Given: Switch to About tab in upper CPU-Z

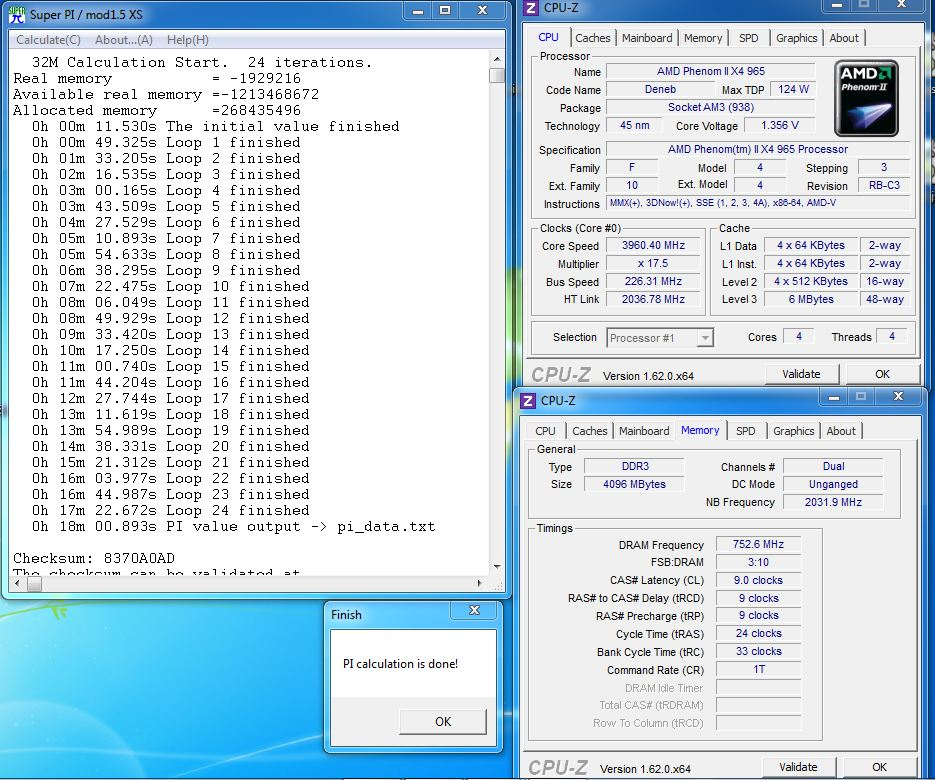Looking at the screenshot, I should point(844,38).
